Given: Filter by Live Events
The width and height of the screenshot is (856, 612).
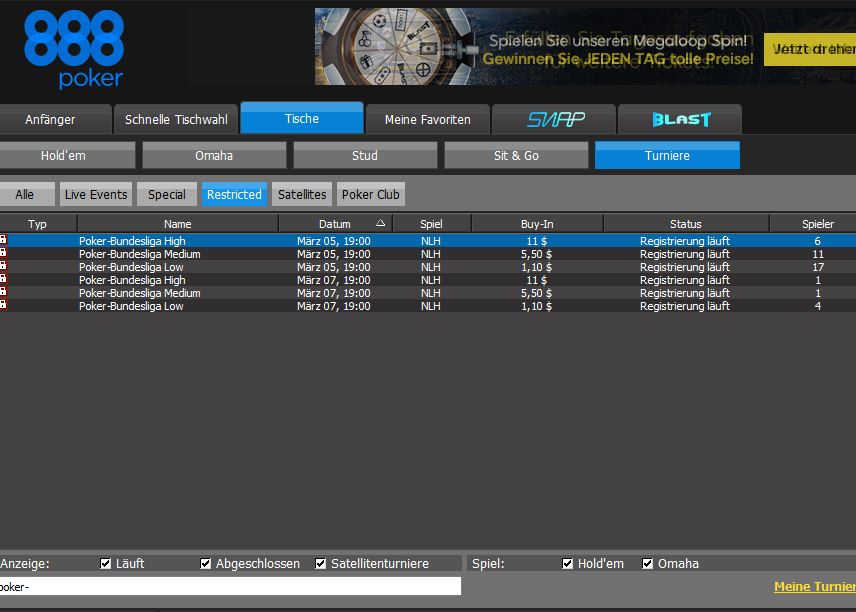Looking at the screenshot, I should coord(96,194).
